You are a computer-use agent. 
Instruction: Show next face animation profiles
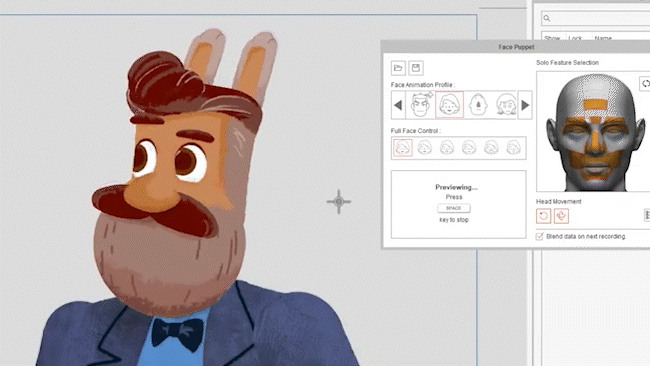(525, 105)
